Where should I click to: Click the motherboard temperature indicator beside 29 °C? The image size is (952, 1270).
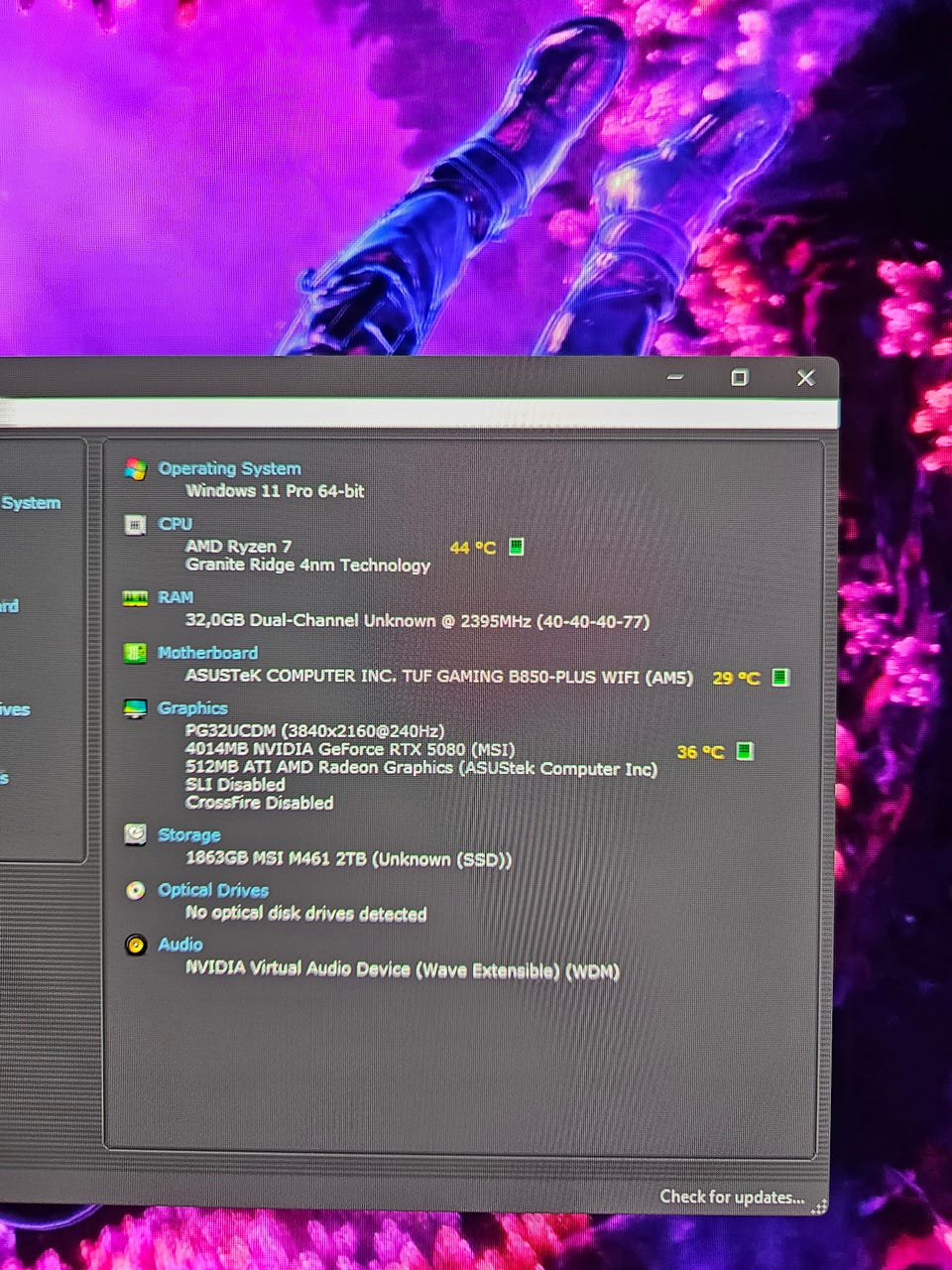coord(780,677)
